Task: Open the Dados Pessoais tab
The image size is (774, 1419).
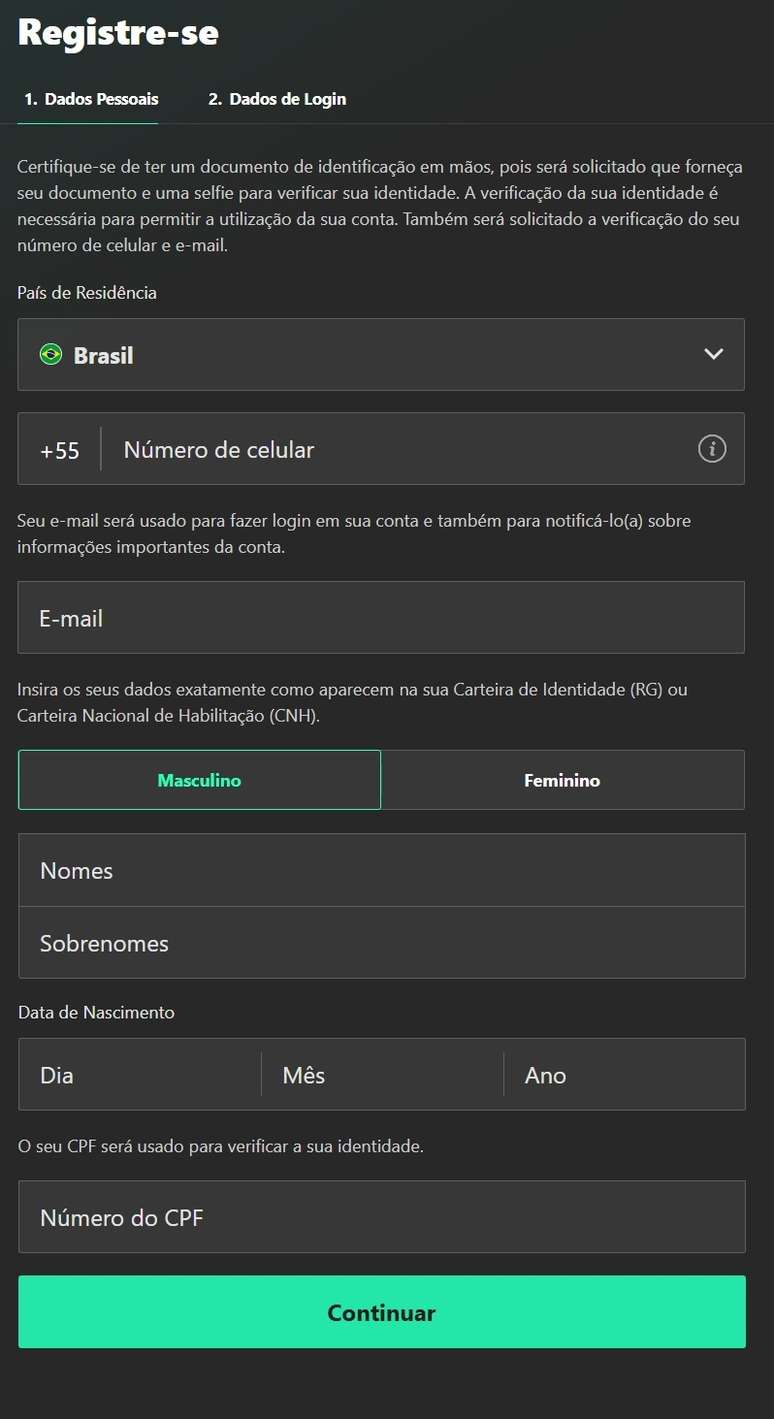Action: [x=90, y=98]
